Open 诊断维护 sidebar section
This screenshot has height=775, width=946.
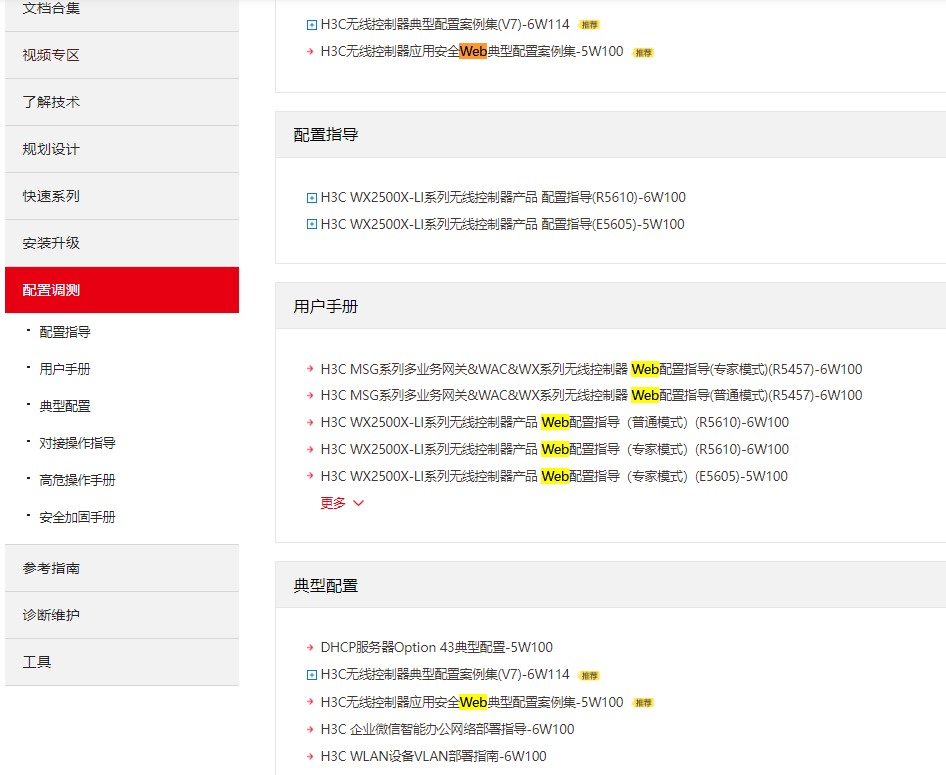[122, 615]
